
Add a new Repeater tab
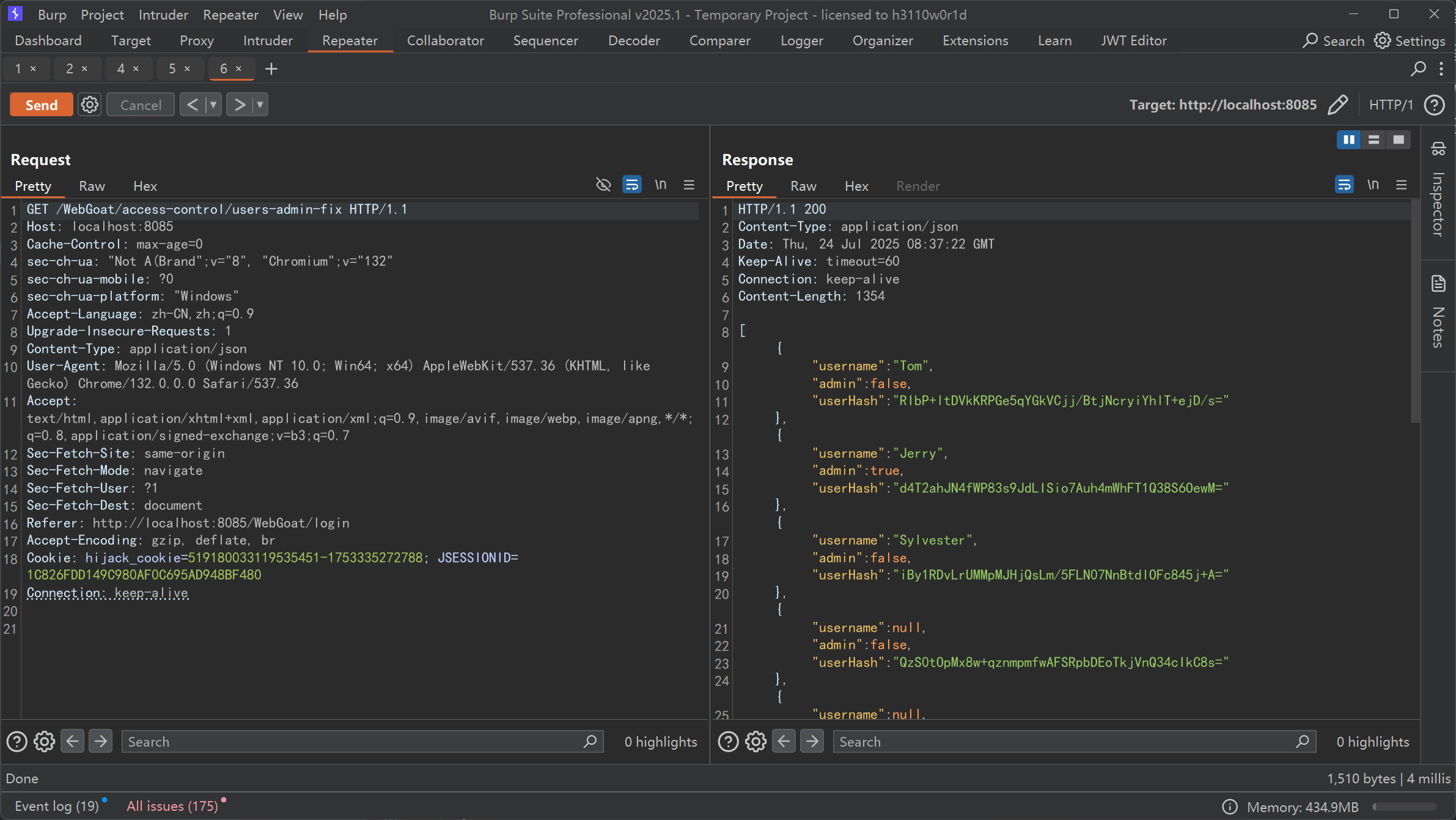pyautogui.click(x=271, y=68)
